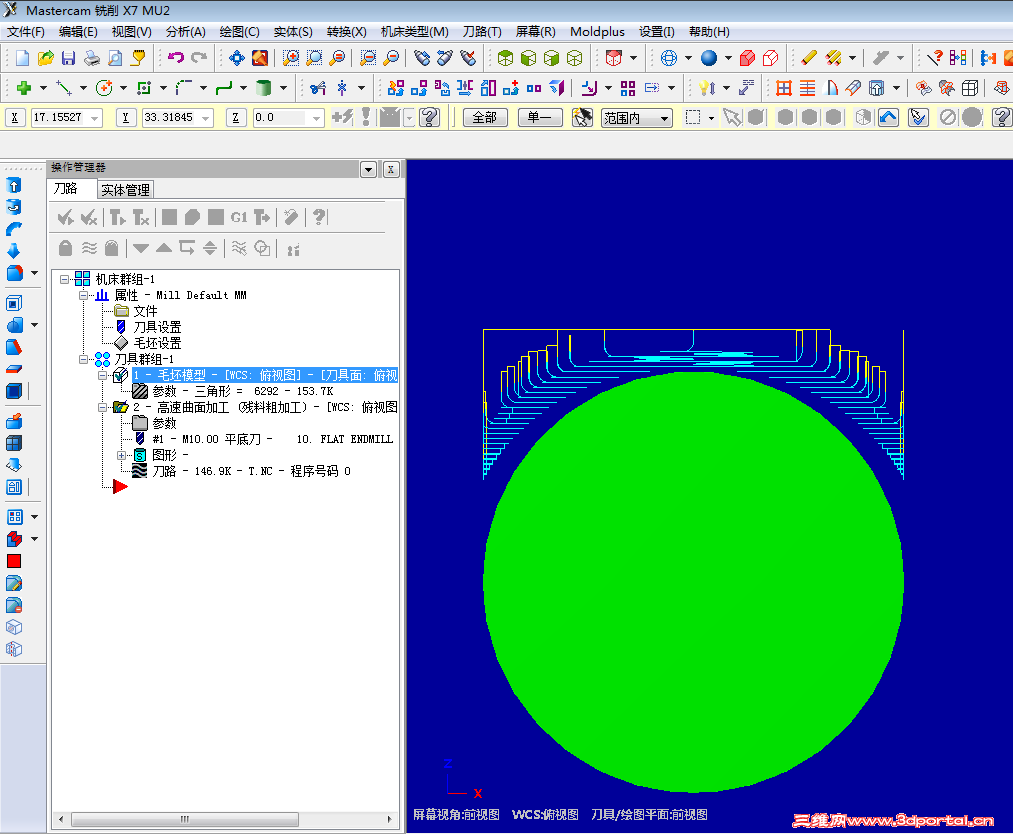Click the green cylinder primitive icon
This screenshot has width=1013, height=834.
click(263, 88)
